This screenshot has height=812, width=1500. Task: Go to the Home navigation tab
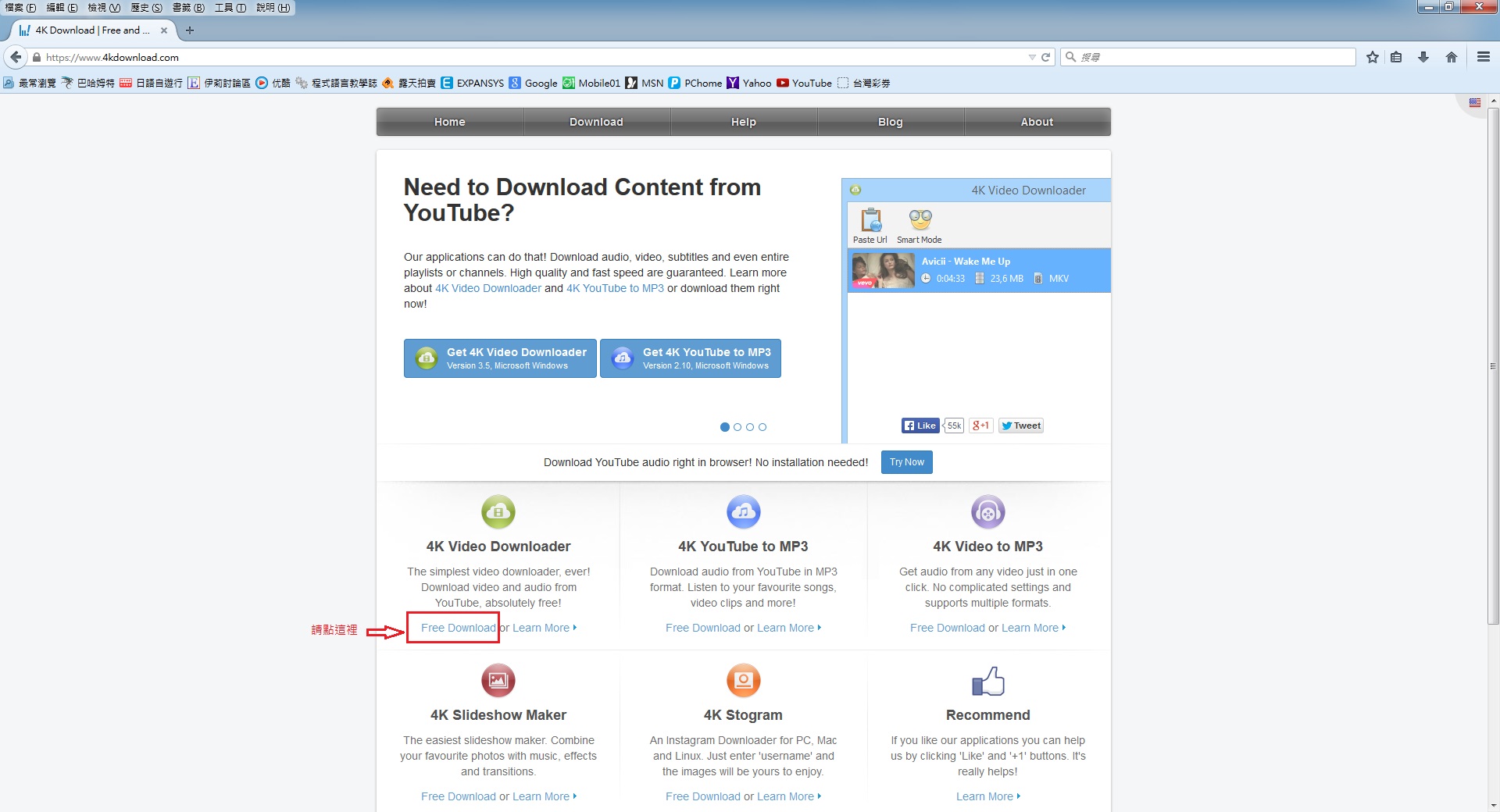pos(450,122)
